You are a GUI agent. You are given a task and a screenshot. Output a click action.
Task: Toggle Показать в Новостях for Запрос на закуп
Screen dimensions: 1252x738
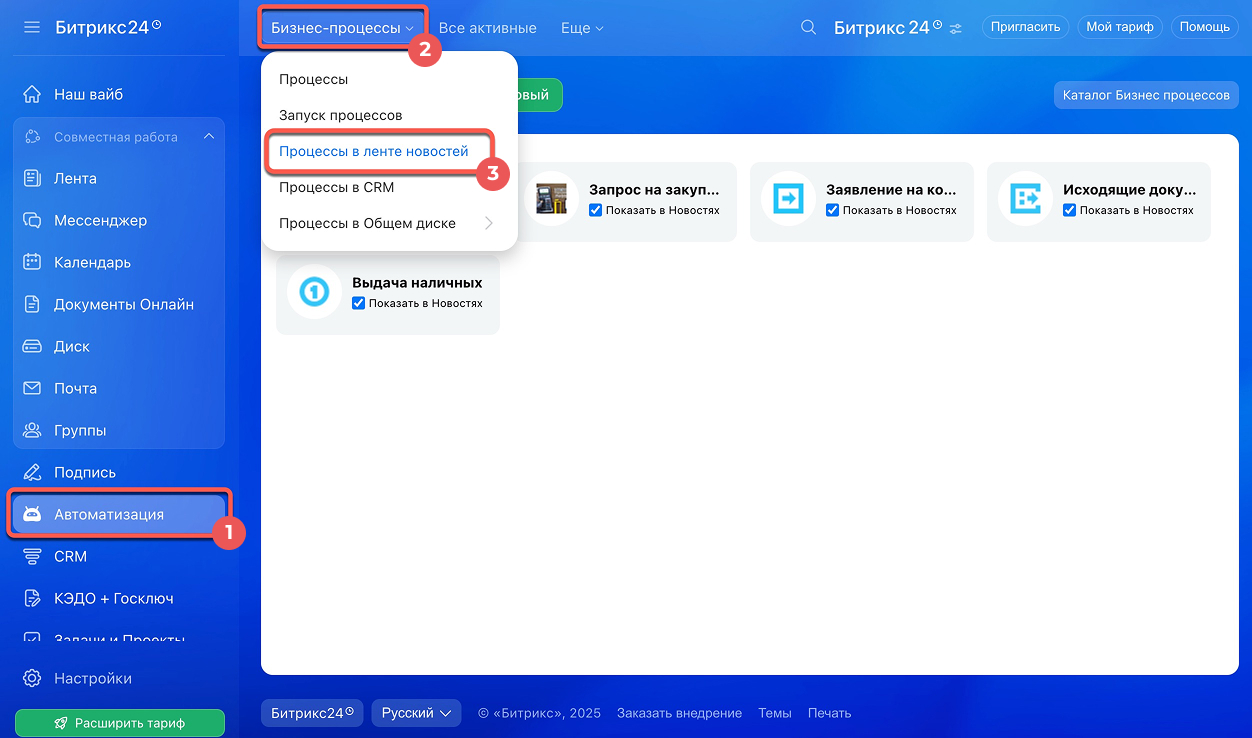596,210
